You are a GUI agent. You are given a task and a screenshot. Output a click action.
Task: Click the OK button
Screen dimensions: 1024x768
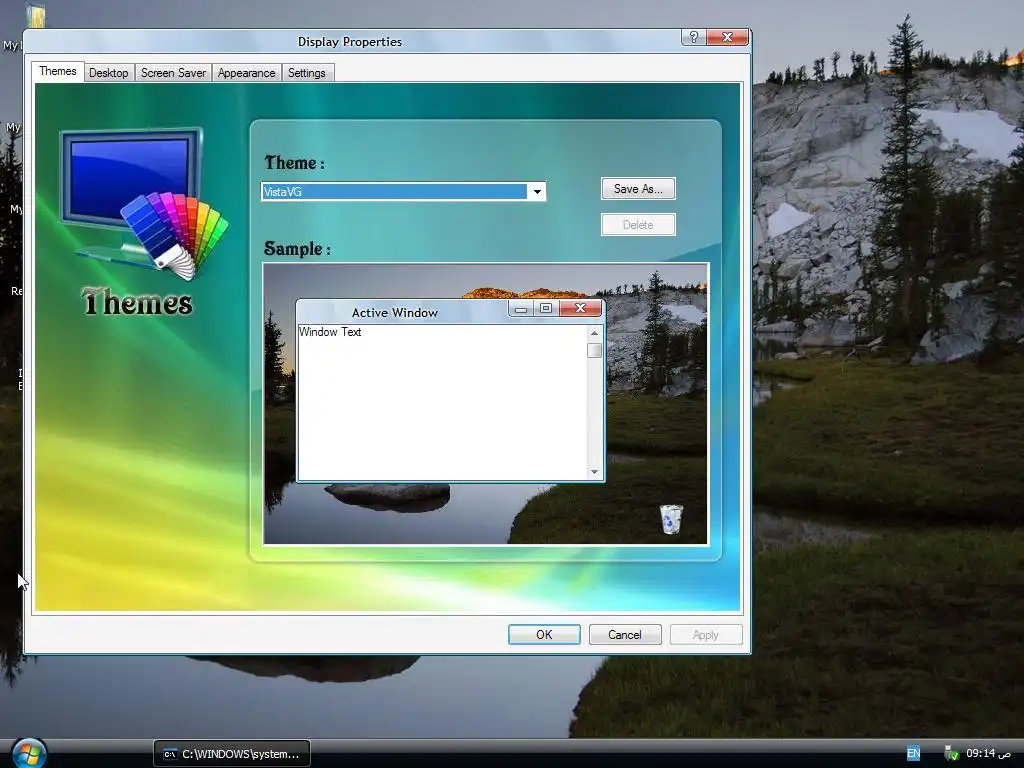(544, 635)
